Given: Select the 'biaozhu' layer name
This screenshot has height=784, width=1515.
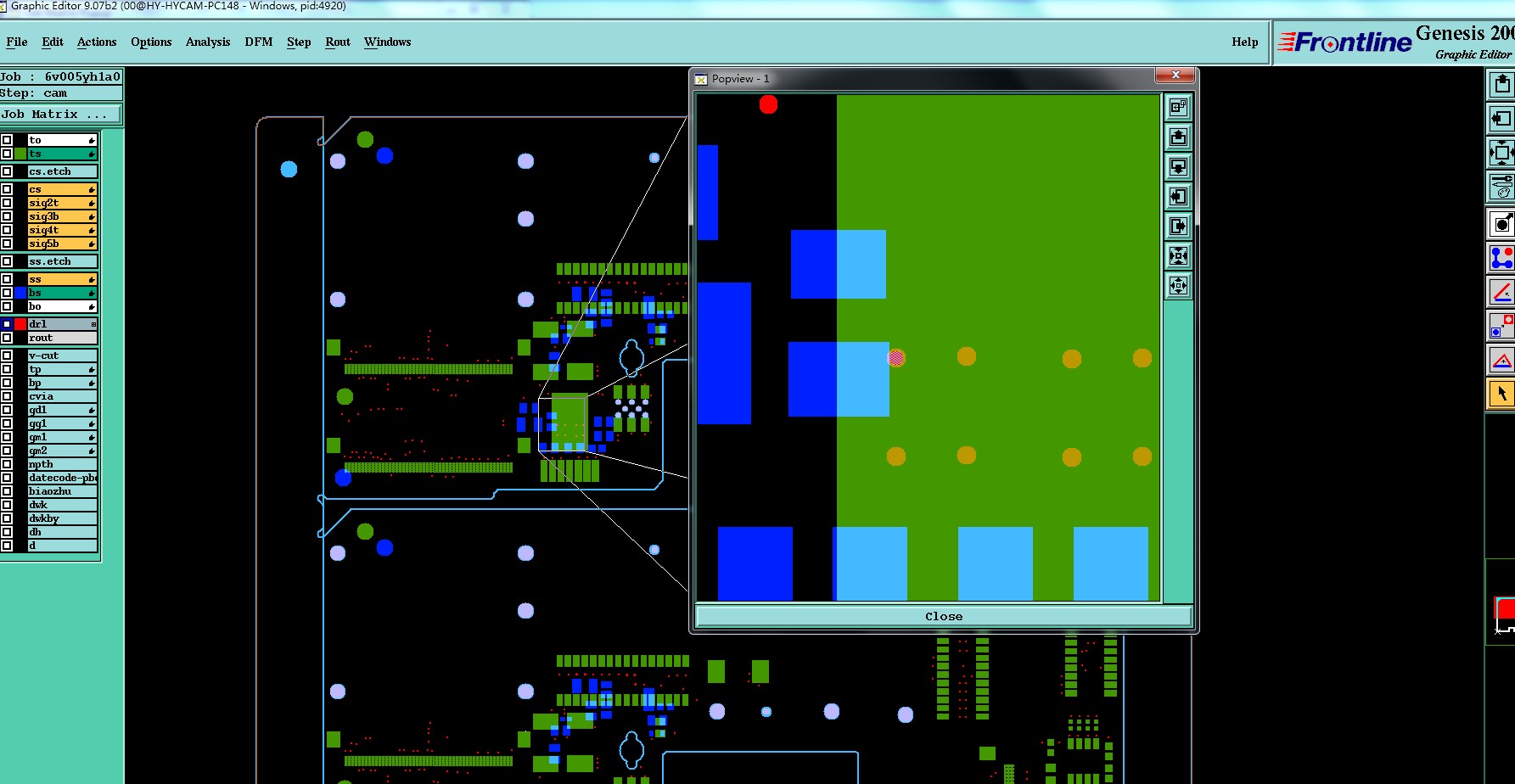Looking at the screenshot, I should tap(62, 491).
